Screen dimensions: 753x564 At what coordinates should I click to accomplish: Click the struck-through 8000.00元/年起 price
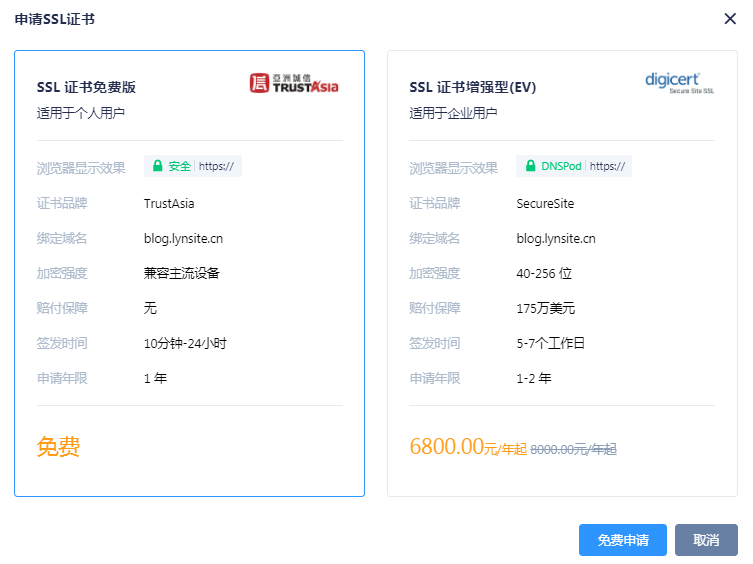(x=573, y=450)
